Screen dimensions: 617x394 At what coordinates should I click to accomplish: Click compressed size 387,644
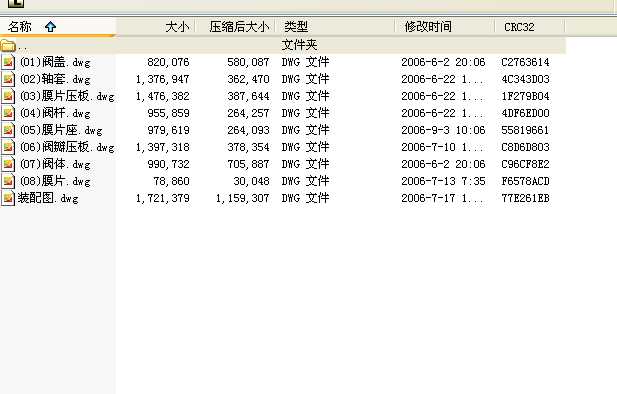point(248,96)
